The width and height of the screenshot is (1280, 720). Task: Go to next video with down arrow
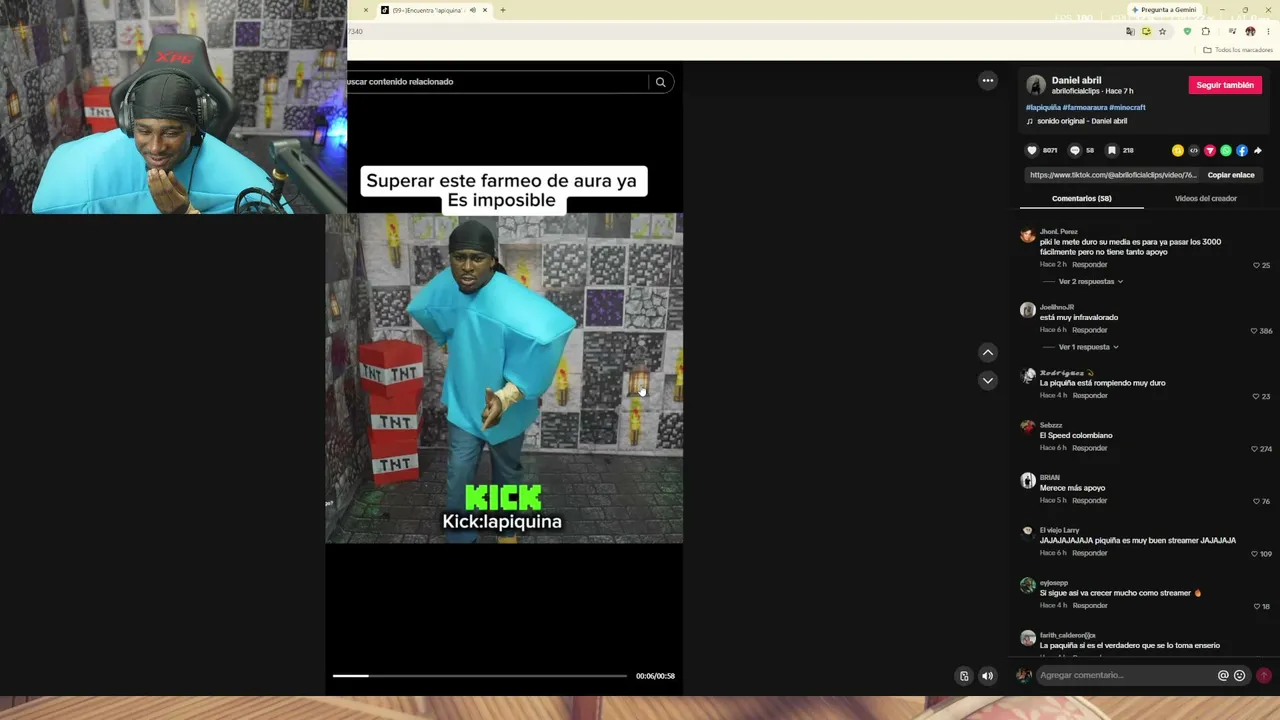click(988, 380)
